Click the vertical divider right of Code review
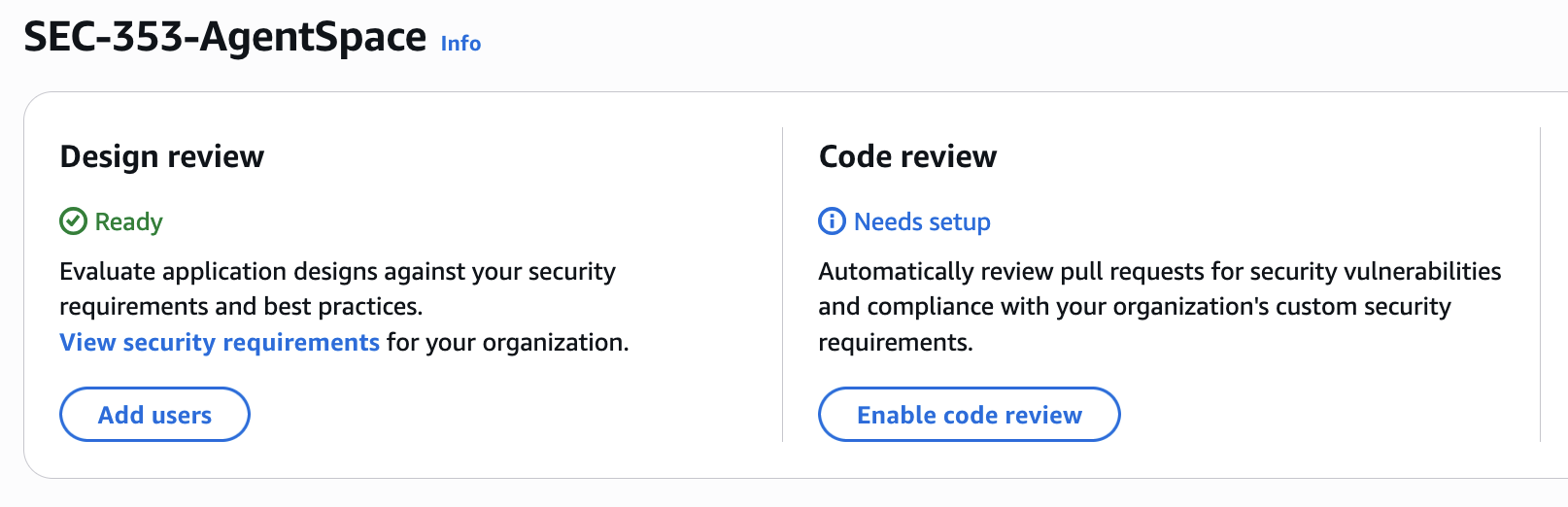Viewport: 1568px width, 507px height. [1541, 284]
